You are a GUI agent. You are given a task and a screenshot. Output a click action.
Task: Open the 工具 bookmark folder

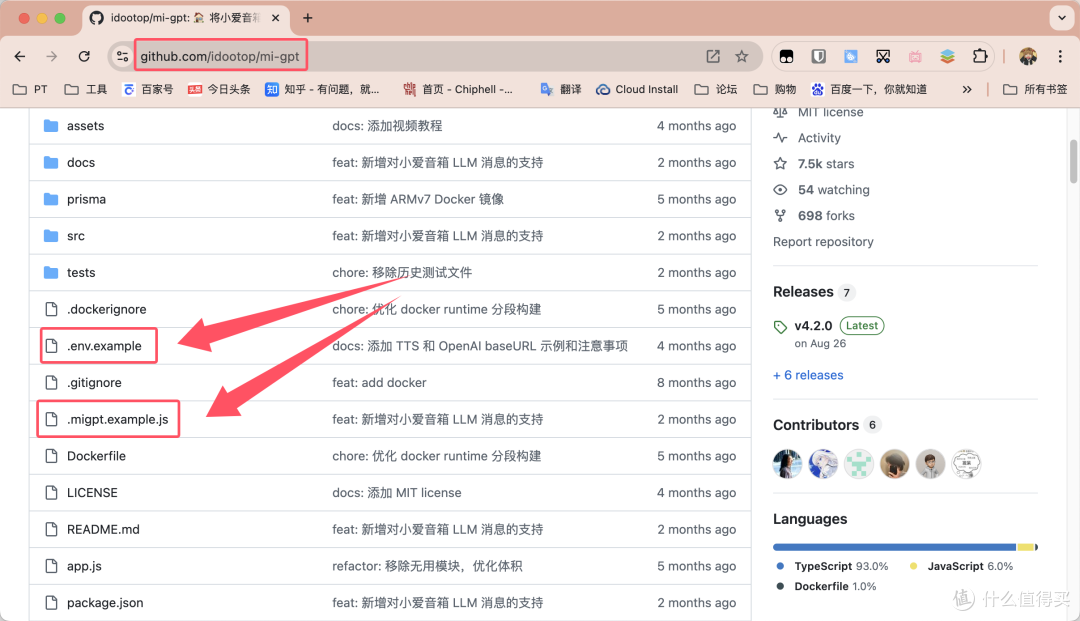[86, 90]
